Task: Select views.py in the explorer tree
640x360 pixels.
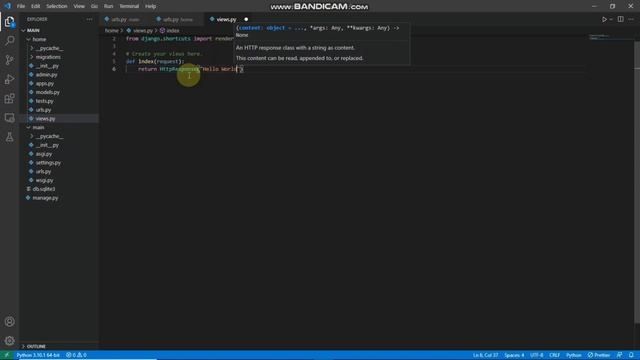Action: pos(45,119)
